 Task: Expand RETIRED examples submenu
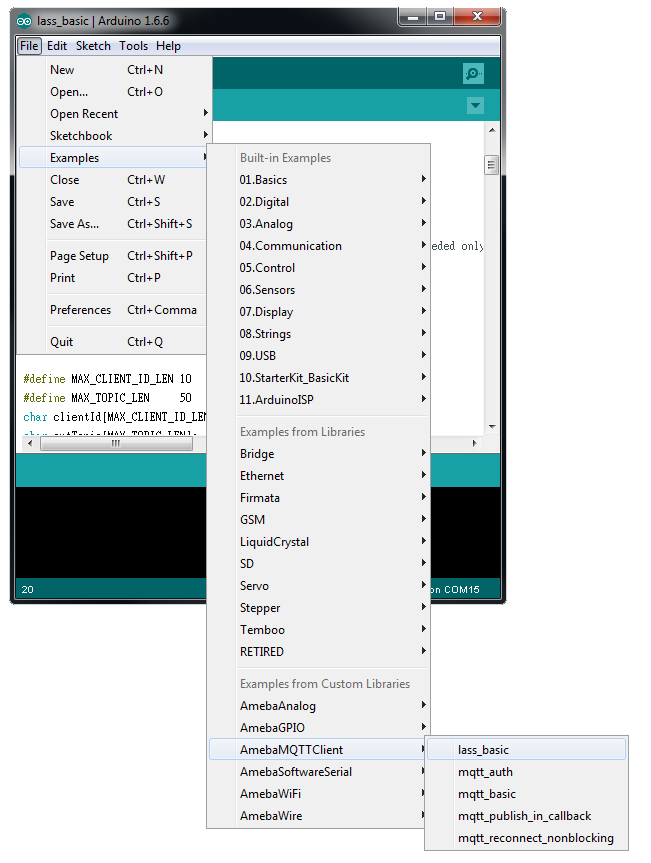319,652
